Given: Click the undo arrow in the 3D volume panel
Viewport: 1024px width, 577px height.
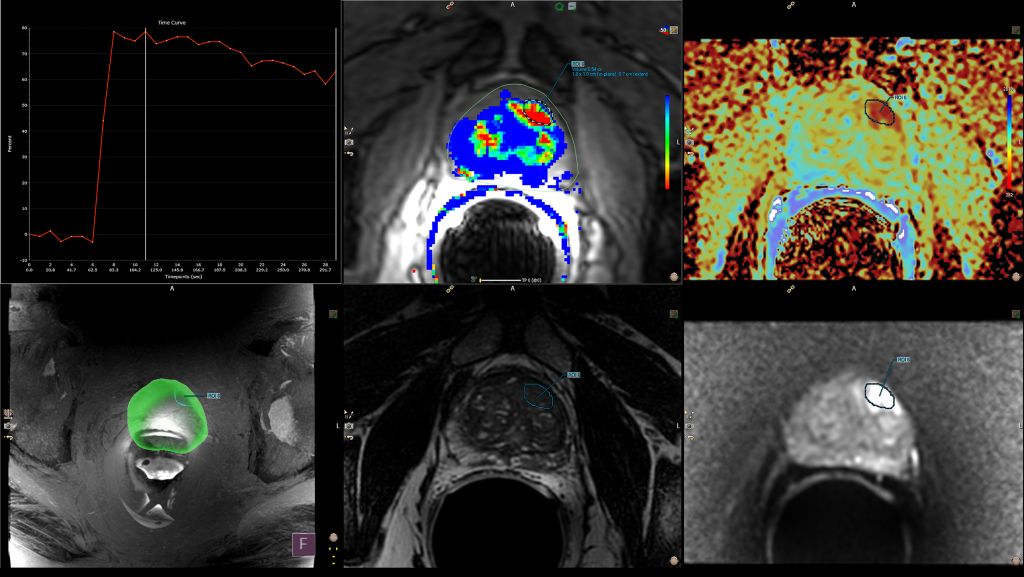Looking at the screenshot, I should click(8, 436).
